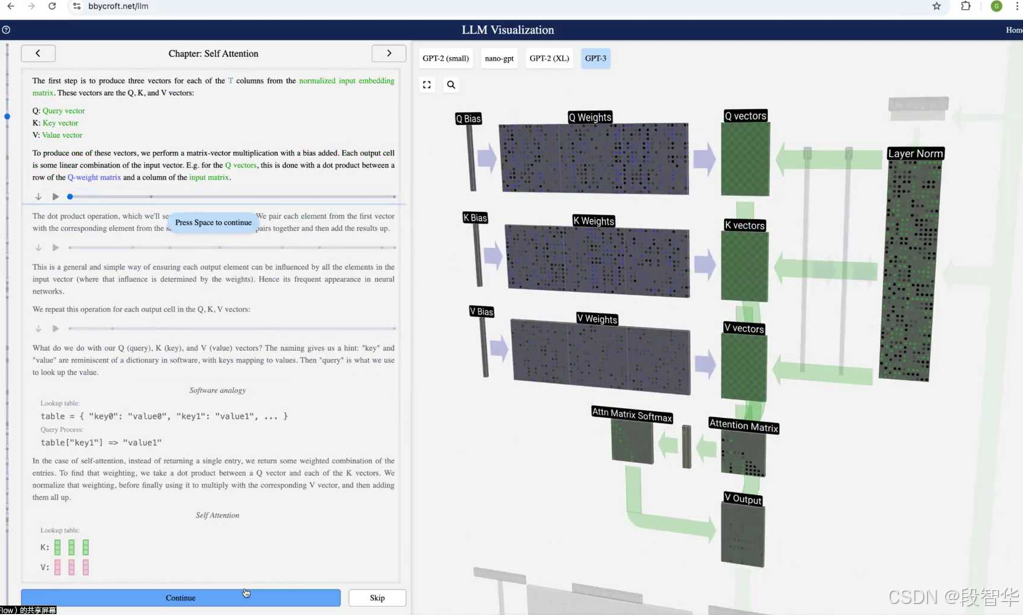
Task: Select the K vectors label
Action: 744,226
